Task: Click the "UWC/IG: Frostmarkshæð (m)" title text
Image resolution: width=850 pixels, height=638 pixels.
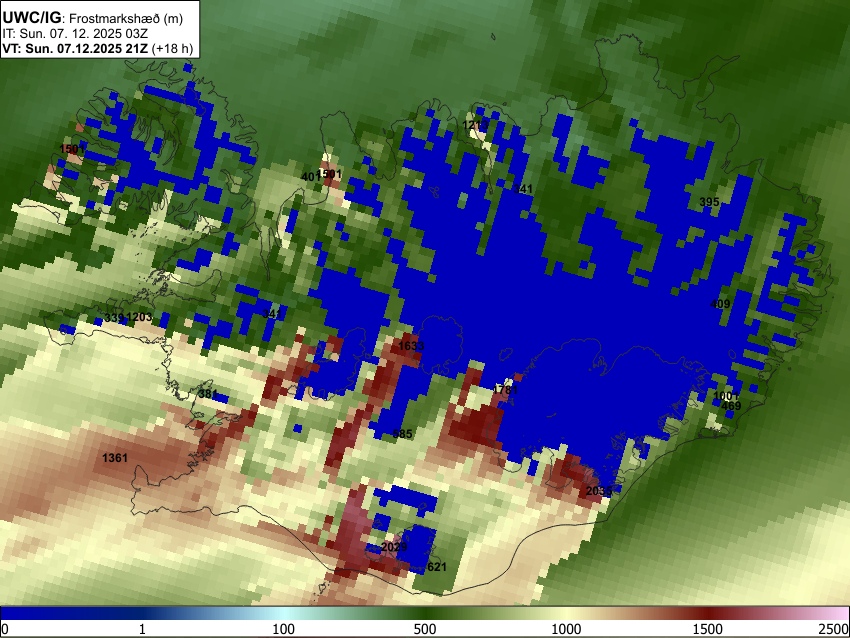Action: (x=93, y=18)
